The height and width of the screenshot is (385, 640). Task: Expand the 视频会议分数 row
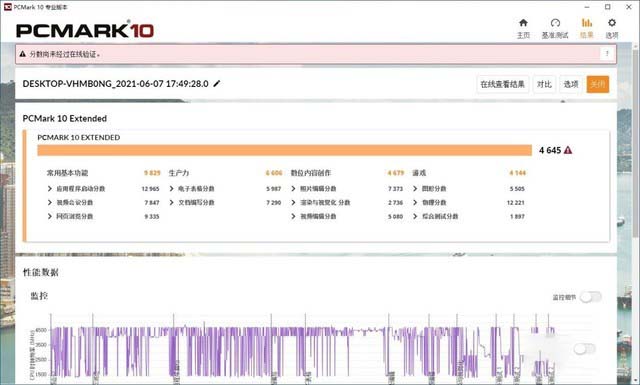pos(50,203)
